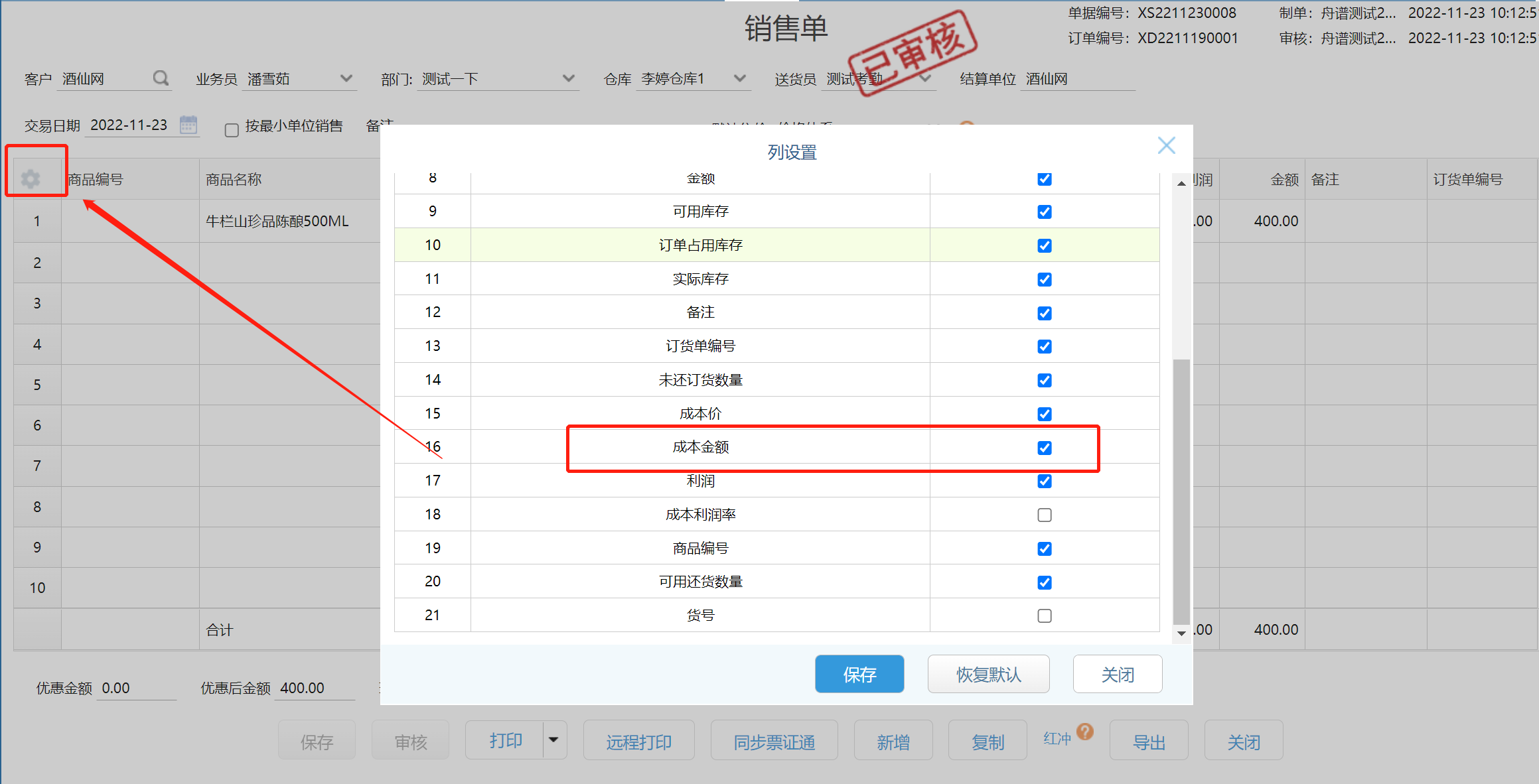
Task: Click the 恢复默认 button
Action: [988, 674]
